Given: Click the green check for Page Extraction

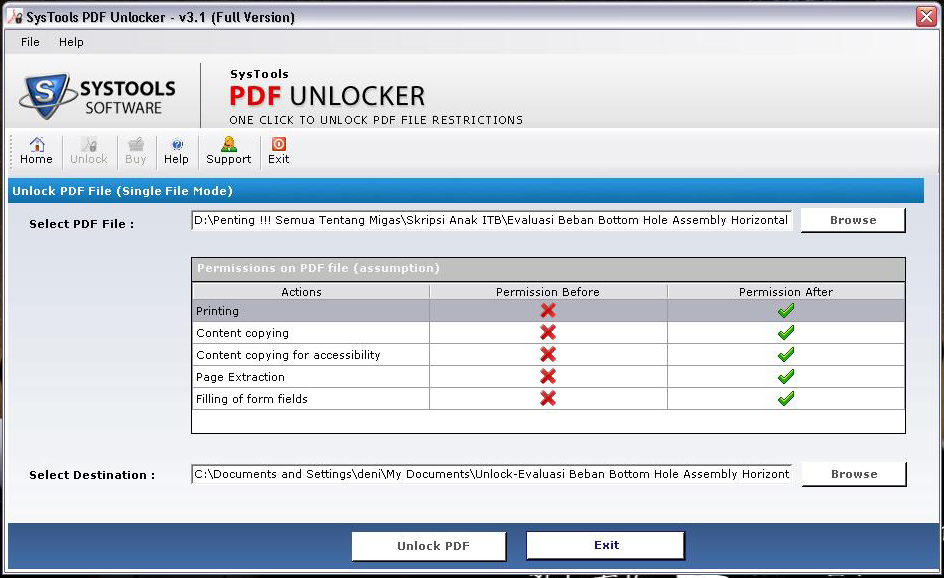Looking at the screenshot, I should point(786,377).
